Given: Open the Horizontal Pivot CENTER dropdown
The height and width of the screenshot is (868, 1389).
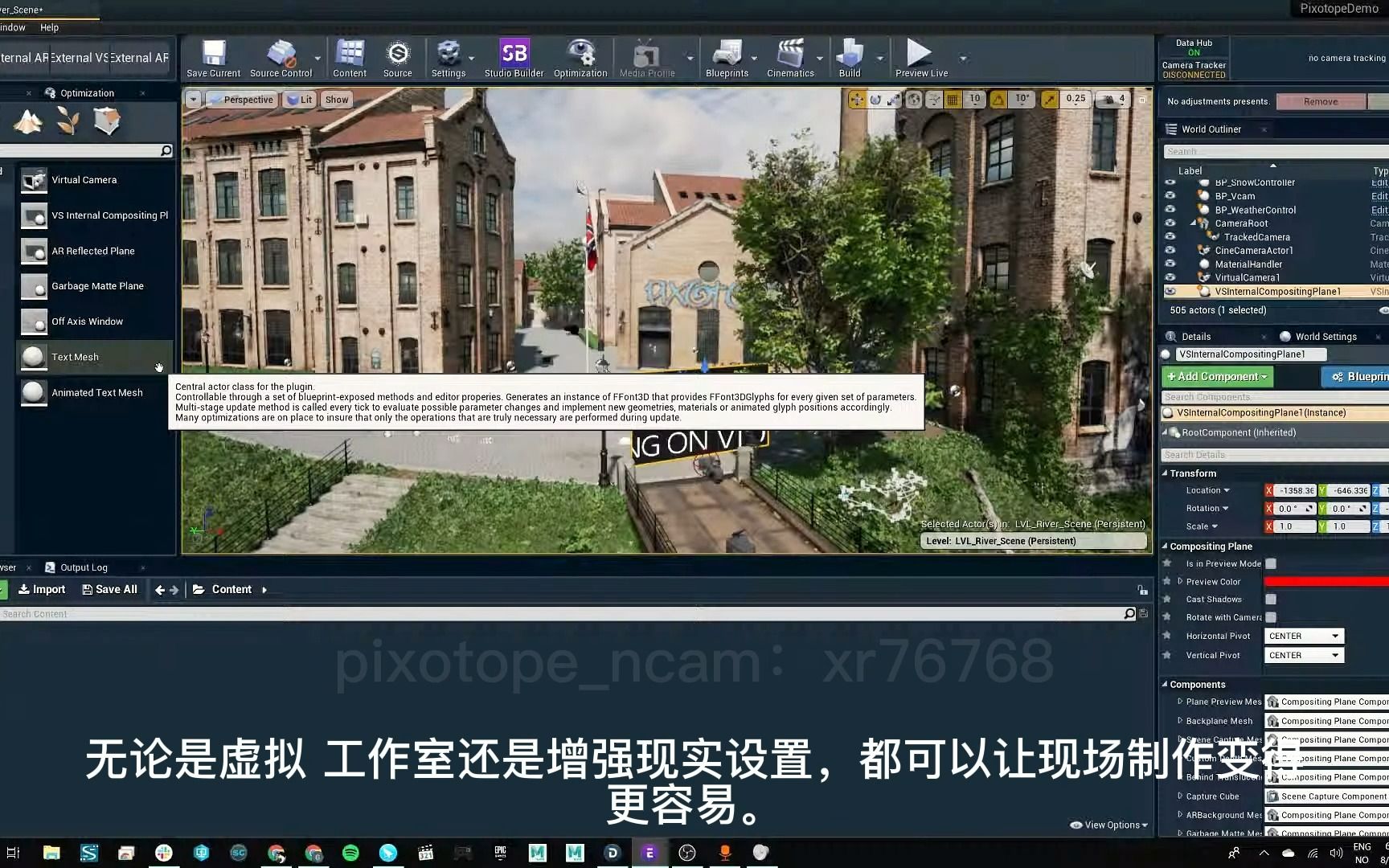Looking at the screenshot, I should click(1302, 635).
